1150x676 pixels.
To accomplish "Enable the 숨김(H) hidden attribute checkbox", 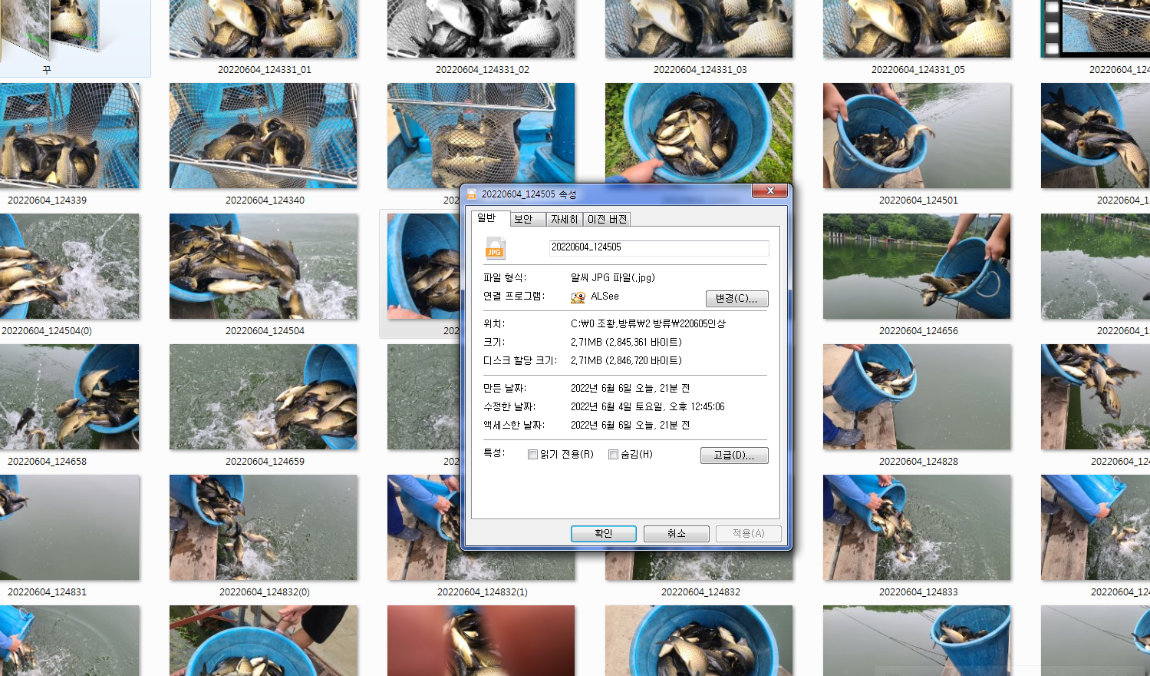I will 613,454.
